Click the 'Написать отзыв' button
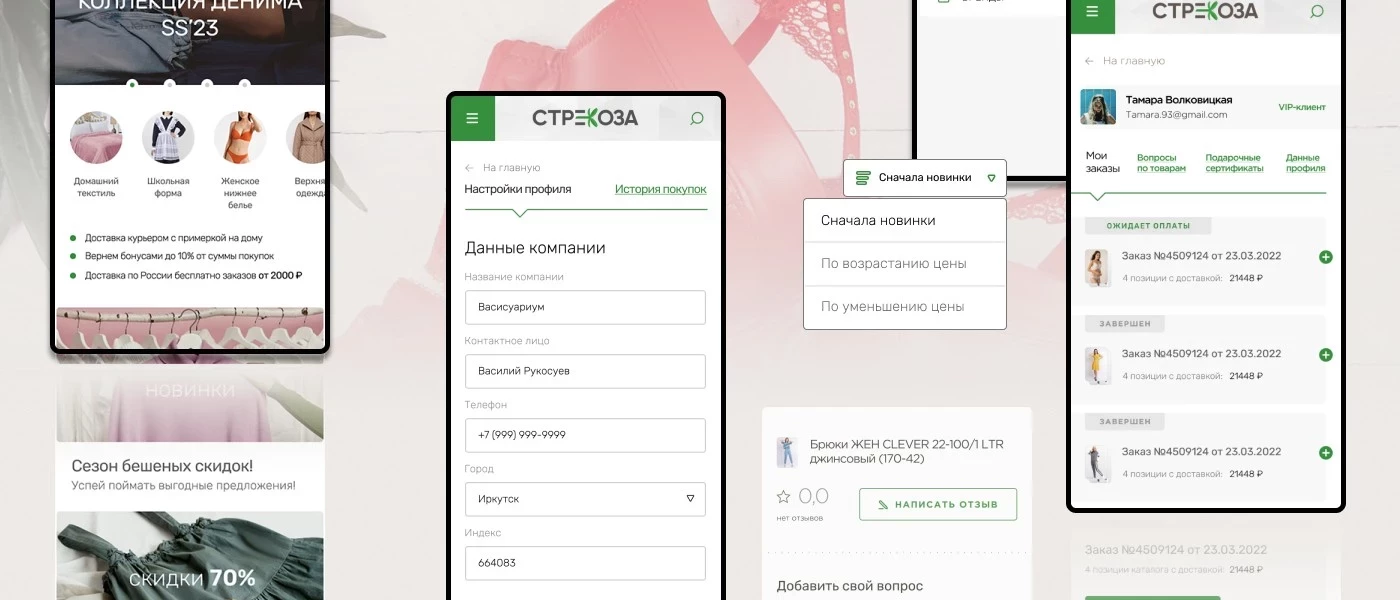1400x600 pixels. coord(938,504)
